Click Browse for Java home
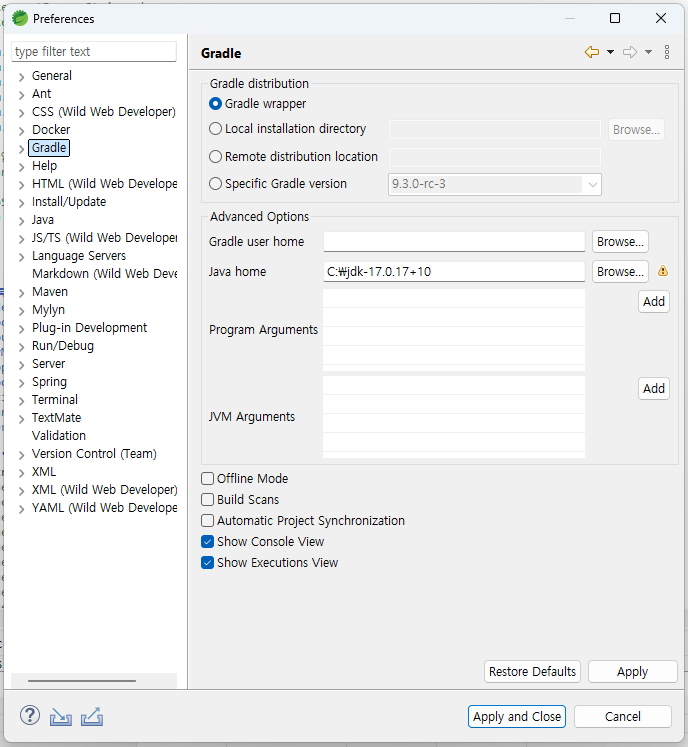The height and width of the screenshot is (747, 688). pos(620,272)
